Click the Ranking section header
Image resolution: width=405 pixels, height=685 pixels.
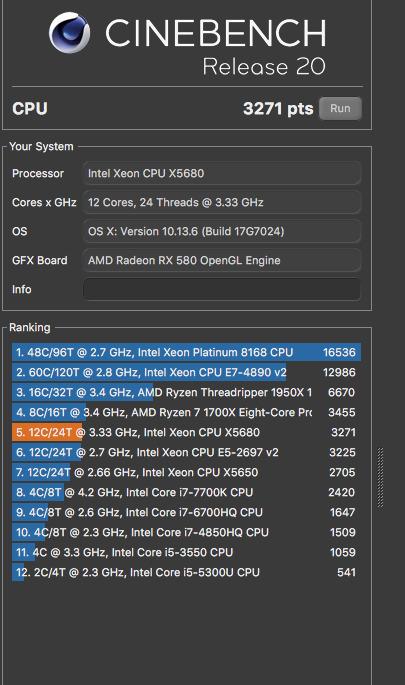pyautogui.click(x=30, y=328)
